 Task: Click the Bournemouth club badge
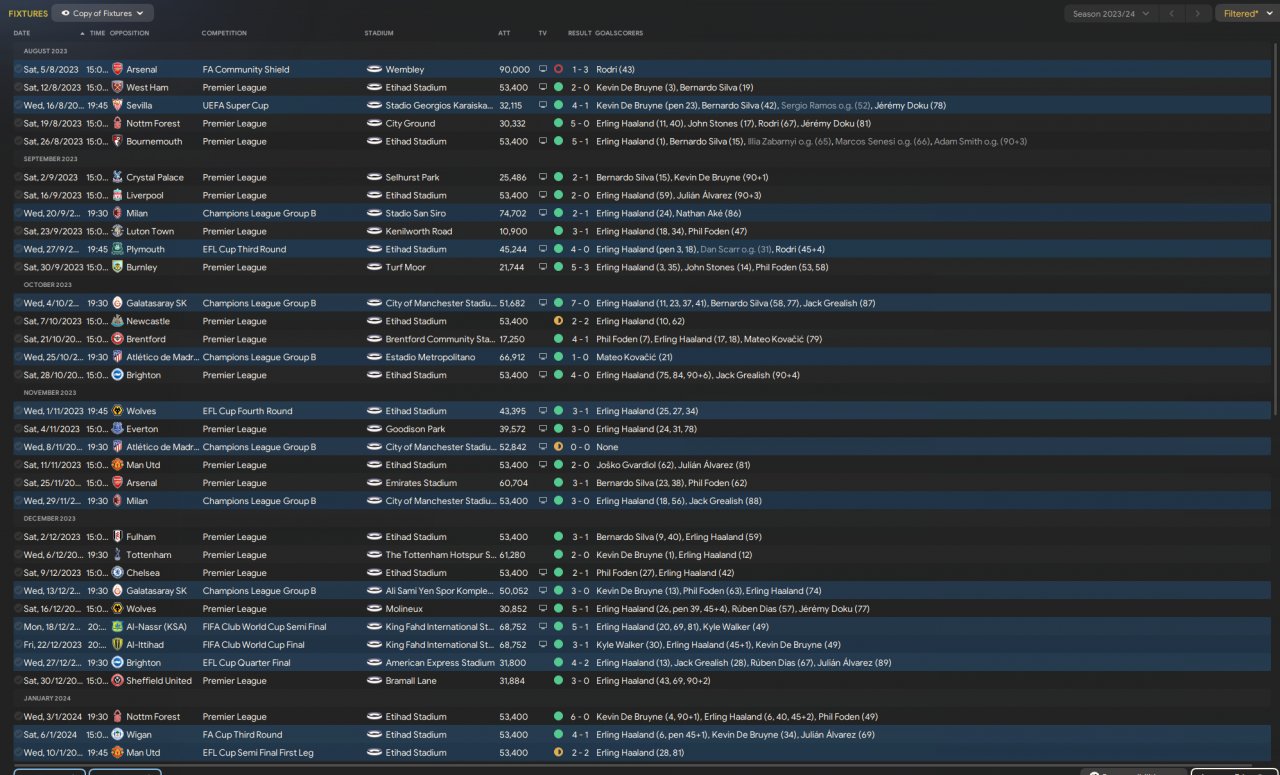(117, 142)
